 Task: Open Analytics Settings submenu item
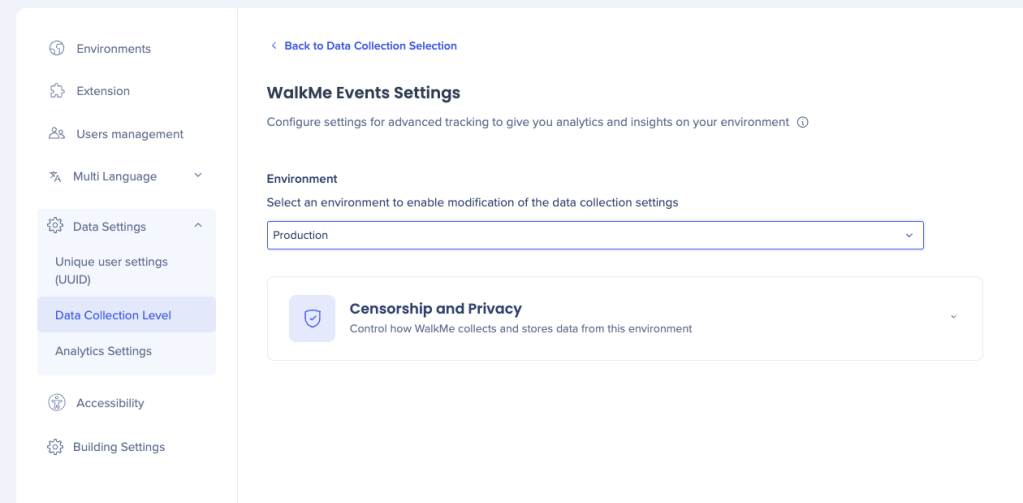tap(103, 351)
